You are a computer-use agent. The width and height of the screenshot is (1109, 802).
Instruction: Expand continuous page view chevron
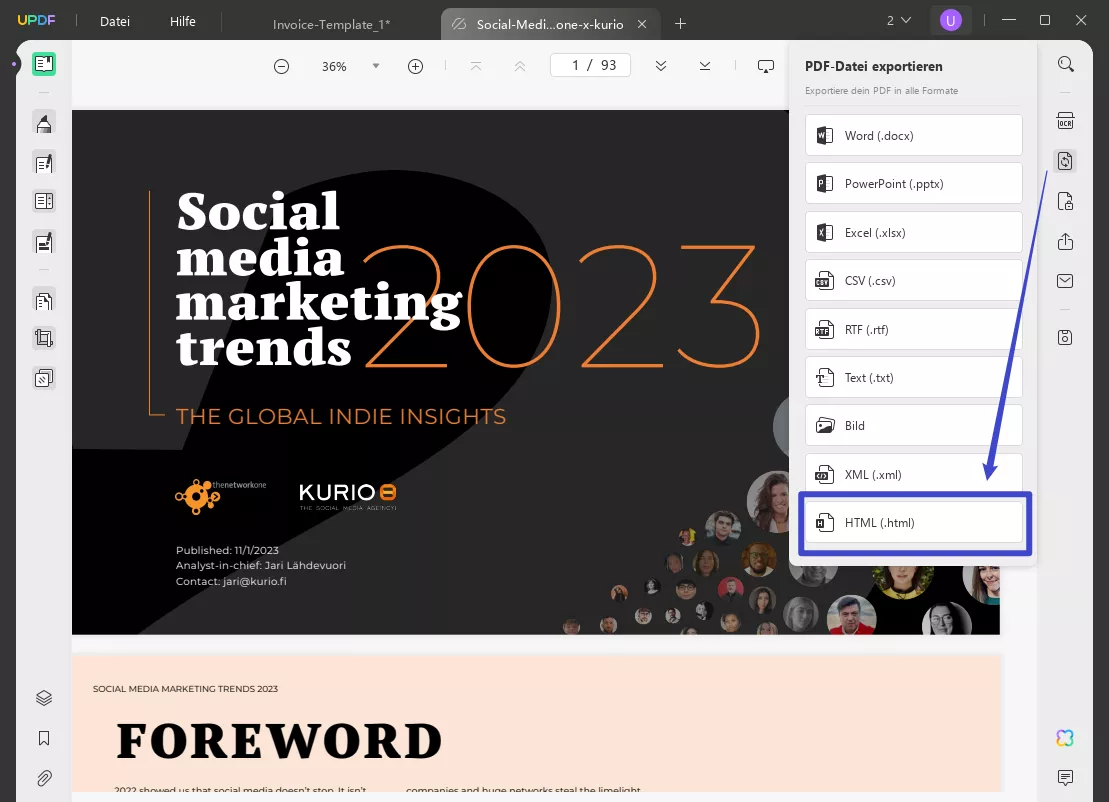[660, 66]
